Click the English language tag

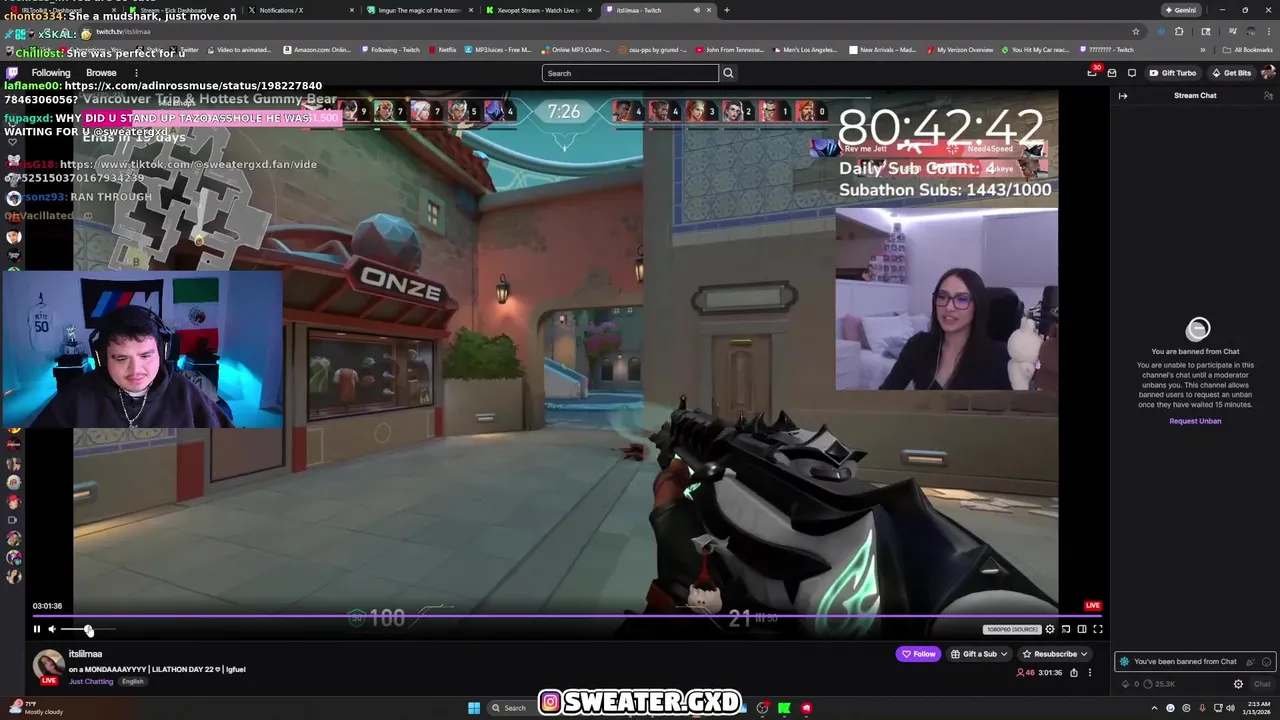point(132,681)
